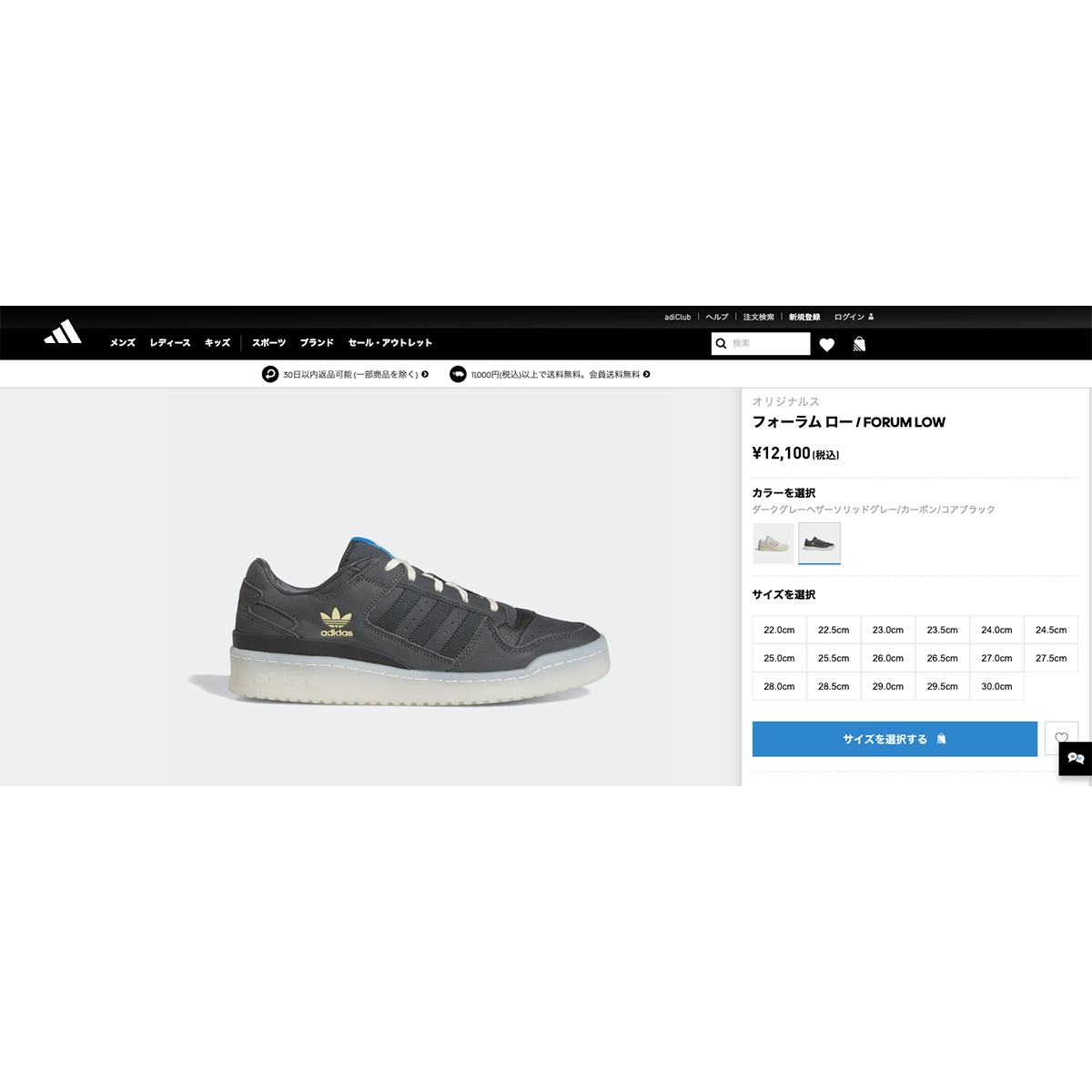Click the search magnifier icon
This screenshot has width=1092, height=1092.
tap(721, 343)
